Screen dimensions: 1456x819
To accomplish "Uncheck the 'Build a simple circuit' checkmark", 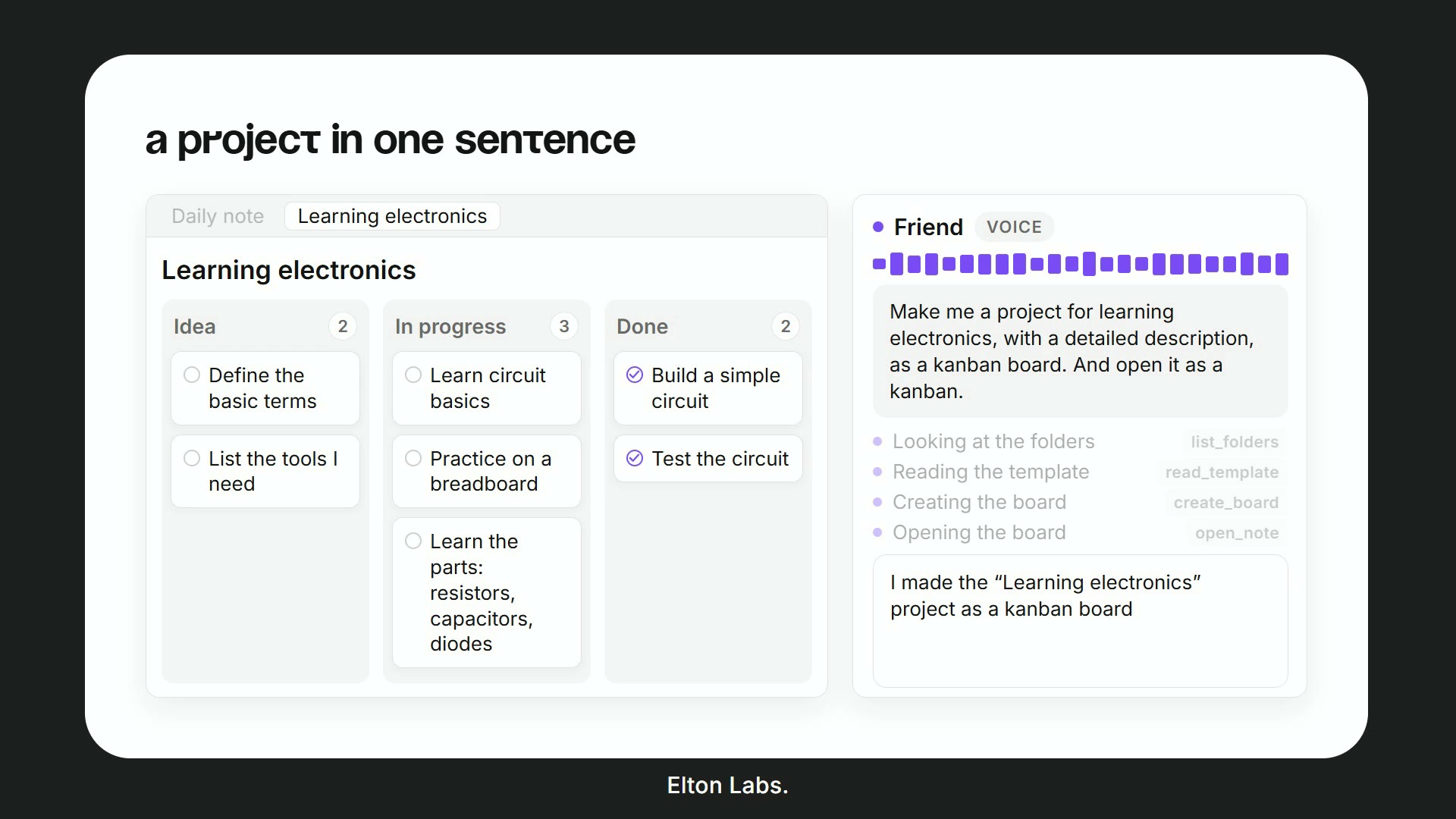I will (x=635, y=375).
